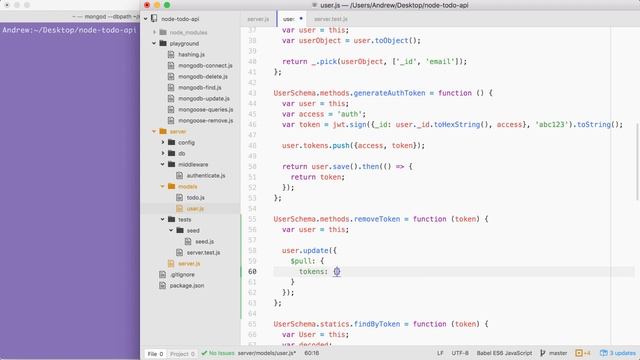Viewport: 640px width, 360px height.
Task: Click the git changes +4 icon
Action: [579, 353]
